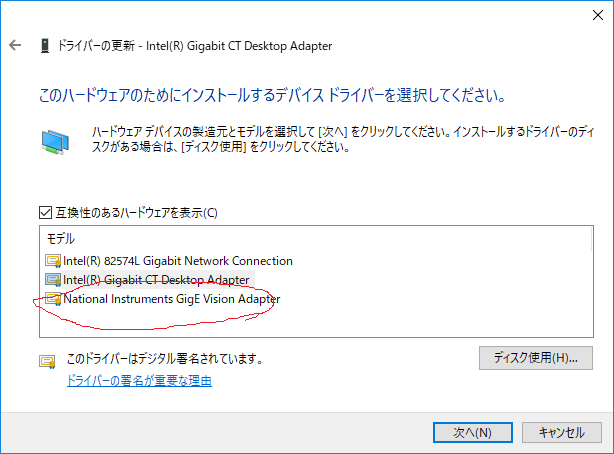Screen dimensions: 614x454
Task: Choose National Instruments GigE Vision Adapter driver
Action: (171, 299)
